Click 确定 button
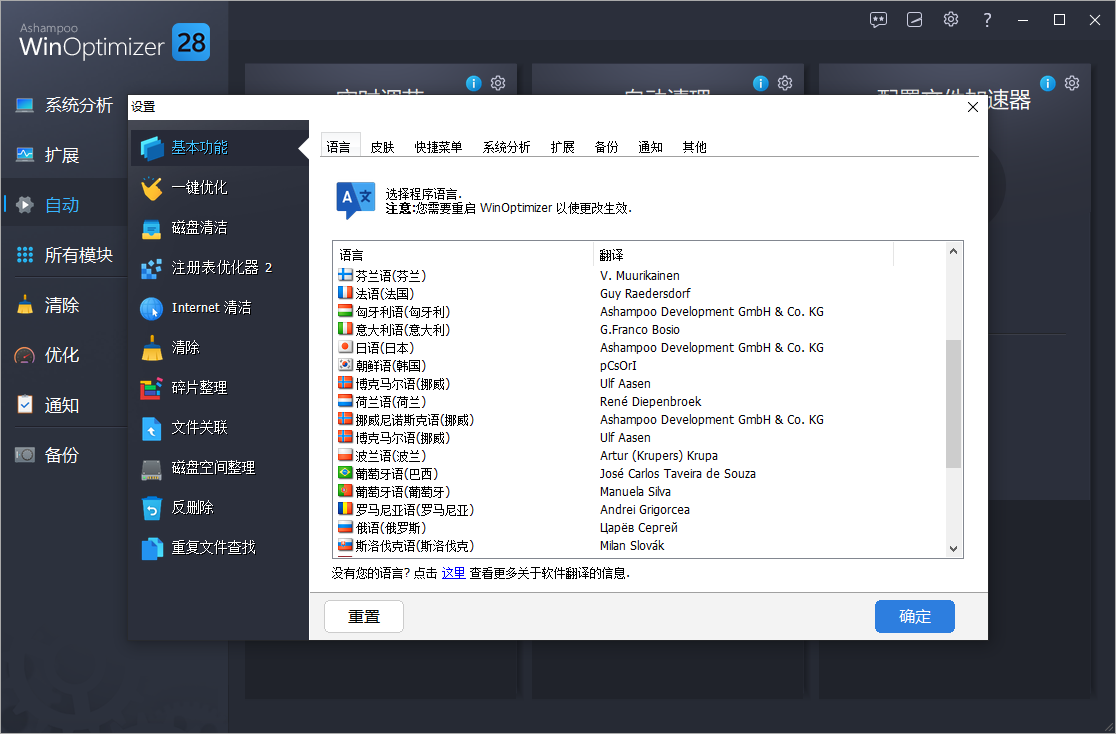The width and height of the screenshot is (1116, 734). coord(915,617)
